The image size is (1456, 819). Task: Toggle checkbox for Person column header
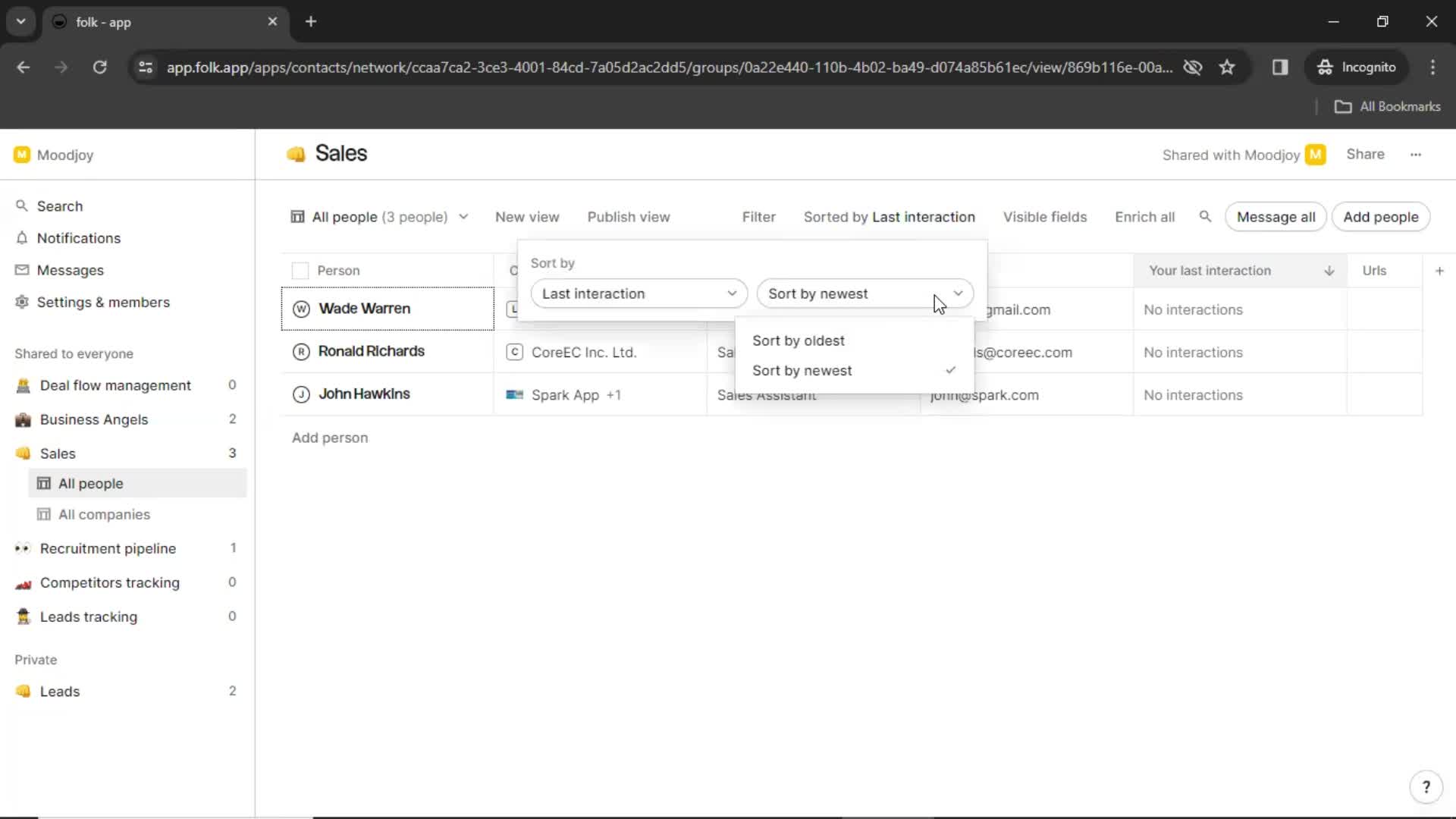coord(301,270)
